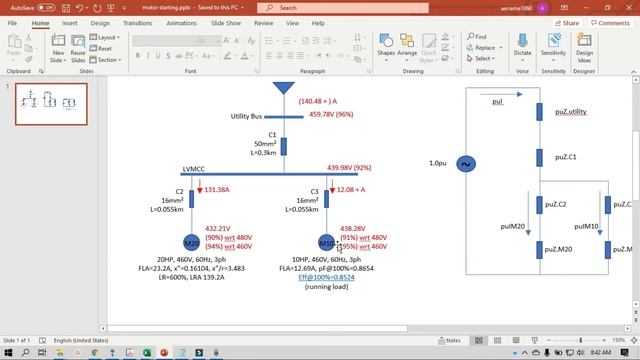Image resolution: width=640 pixels, height=360 pixels.
Task: Click the Eff@100%=0.8524 hyperlink text
Action: (326, 278)
